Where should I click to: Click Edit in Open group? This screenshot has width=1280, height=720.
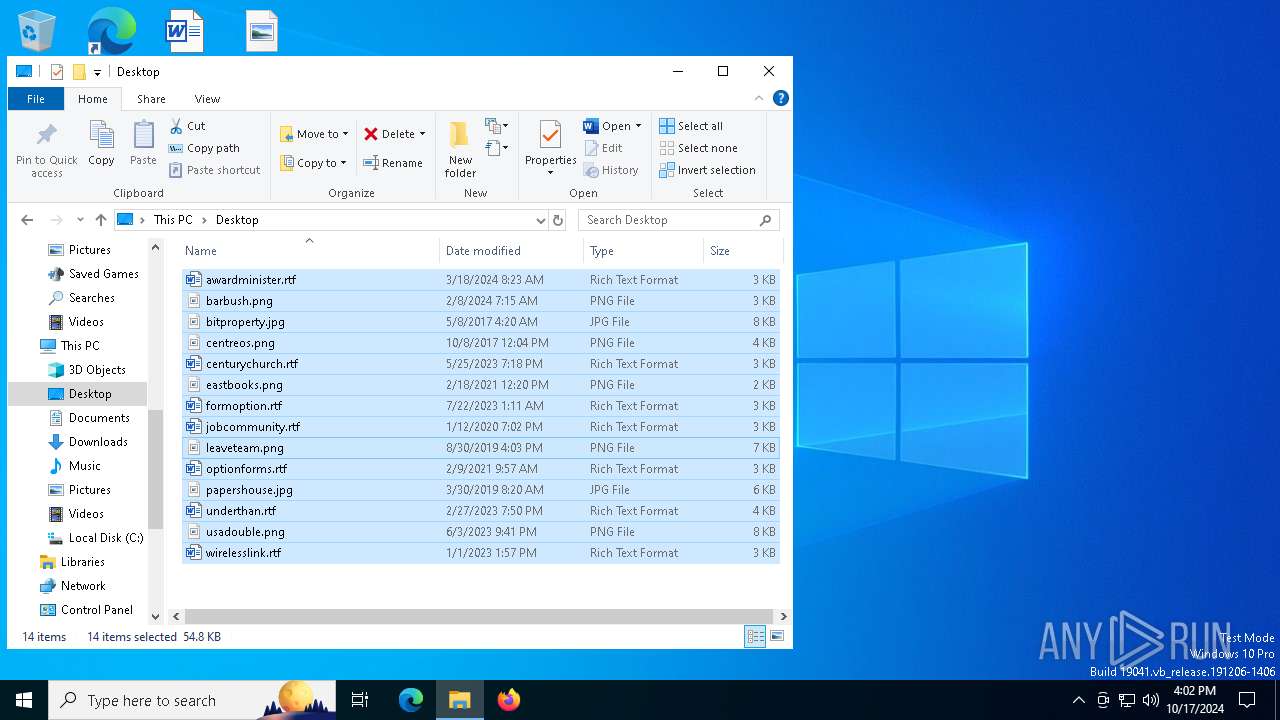(603, 148)
